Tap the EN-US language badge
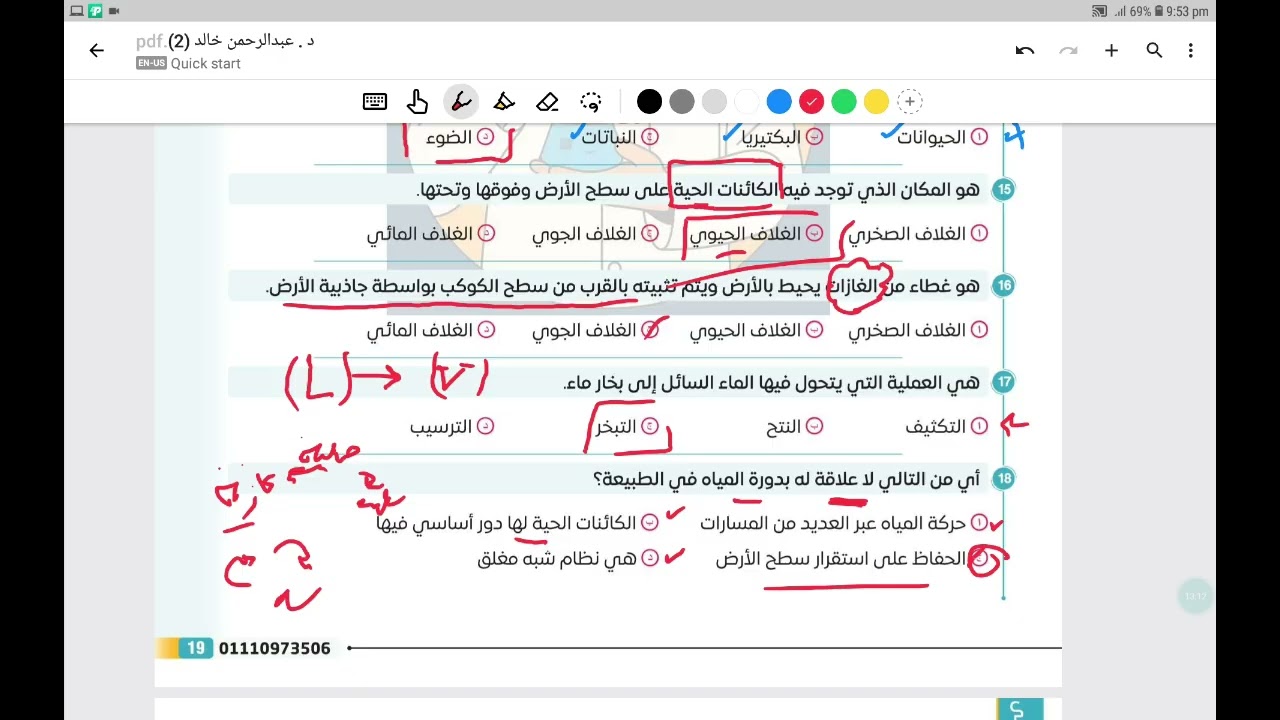 (151, 63)
